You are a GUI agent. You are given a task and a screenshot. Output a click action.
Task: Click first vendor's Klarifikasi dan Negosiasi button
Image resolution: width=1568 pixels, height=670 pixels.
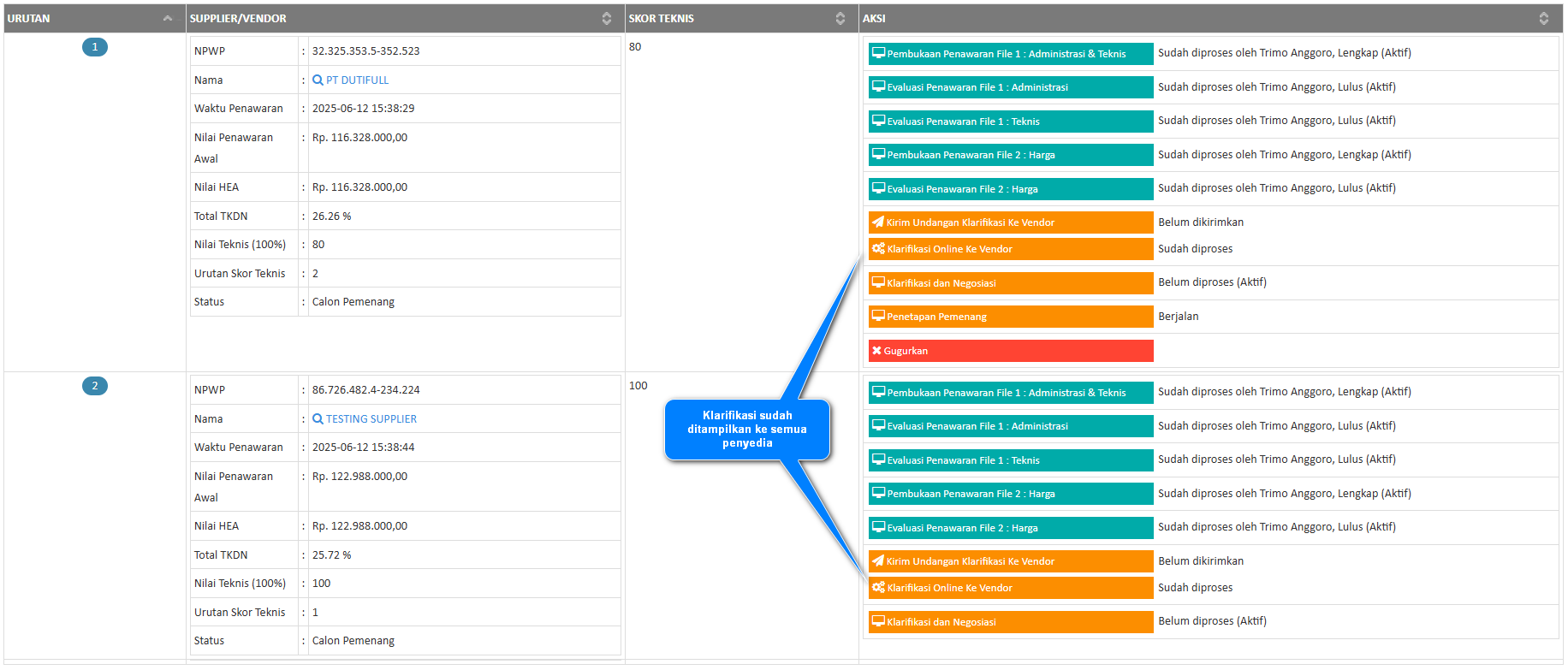coord(1010,283)
